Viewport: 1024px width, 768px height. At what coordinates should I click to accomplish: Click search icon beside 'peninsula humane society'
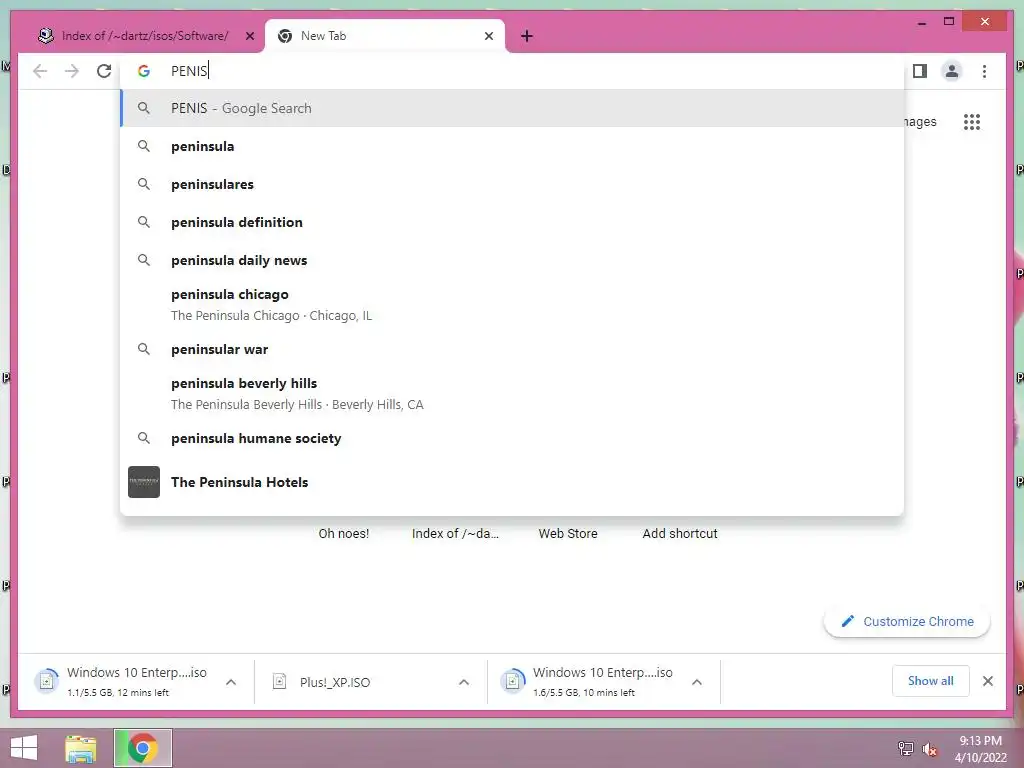(144, 438)
